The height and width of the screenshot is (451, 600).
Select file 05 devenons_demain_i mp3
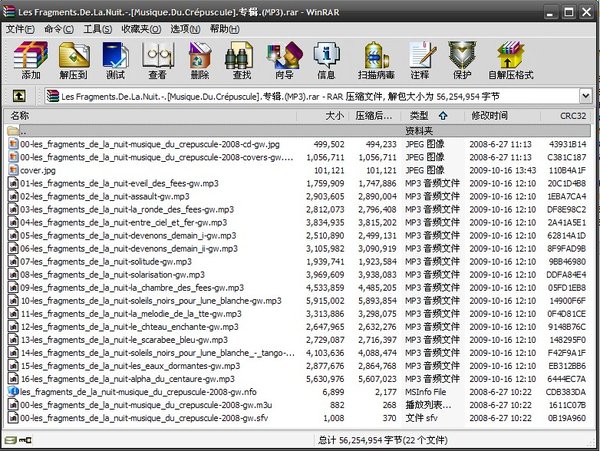click(128, 235)
